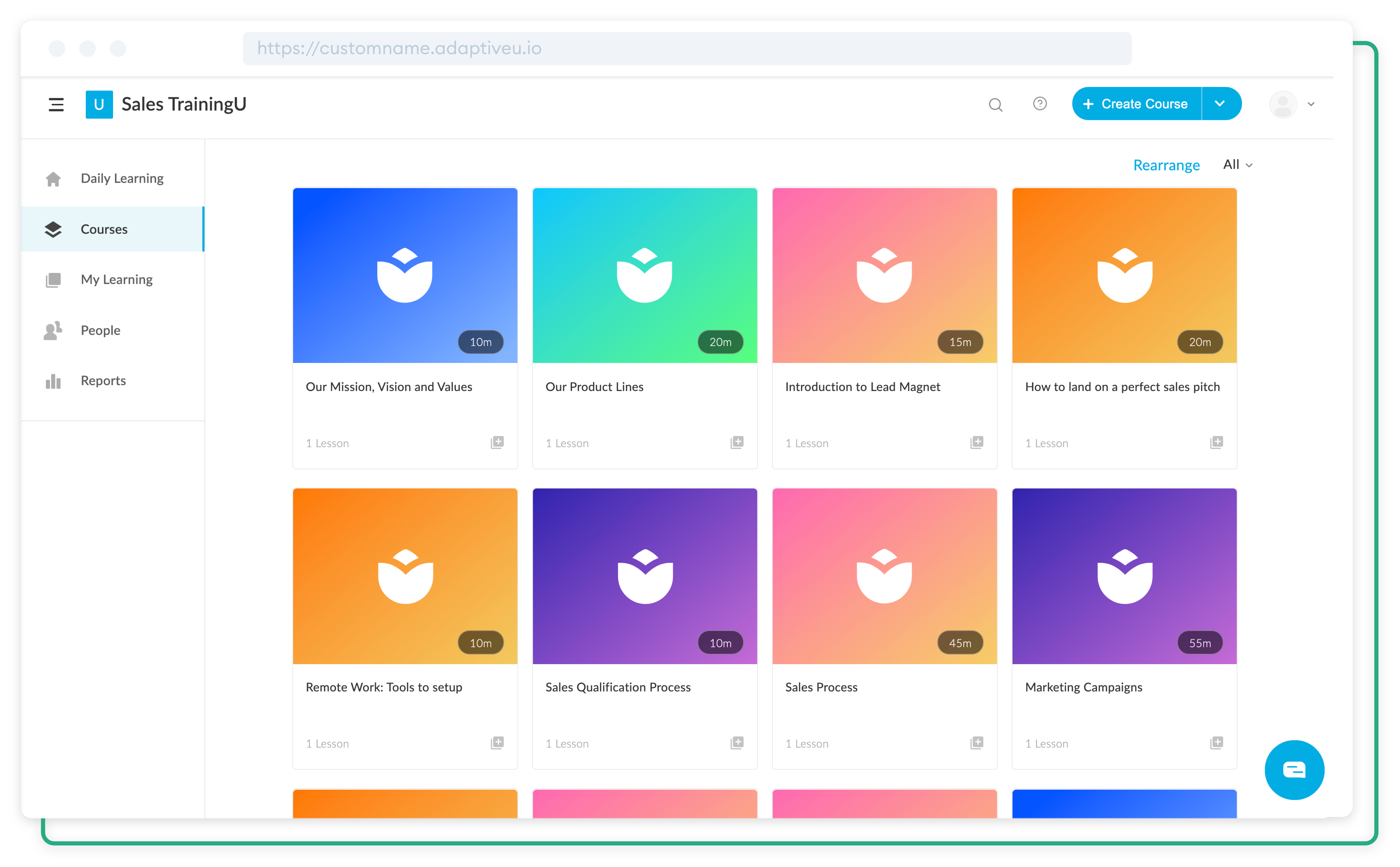Select the People icon in sidebar

53,330
